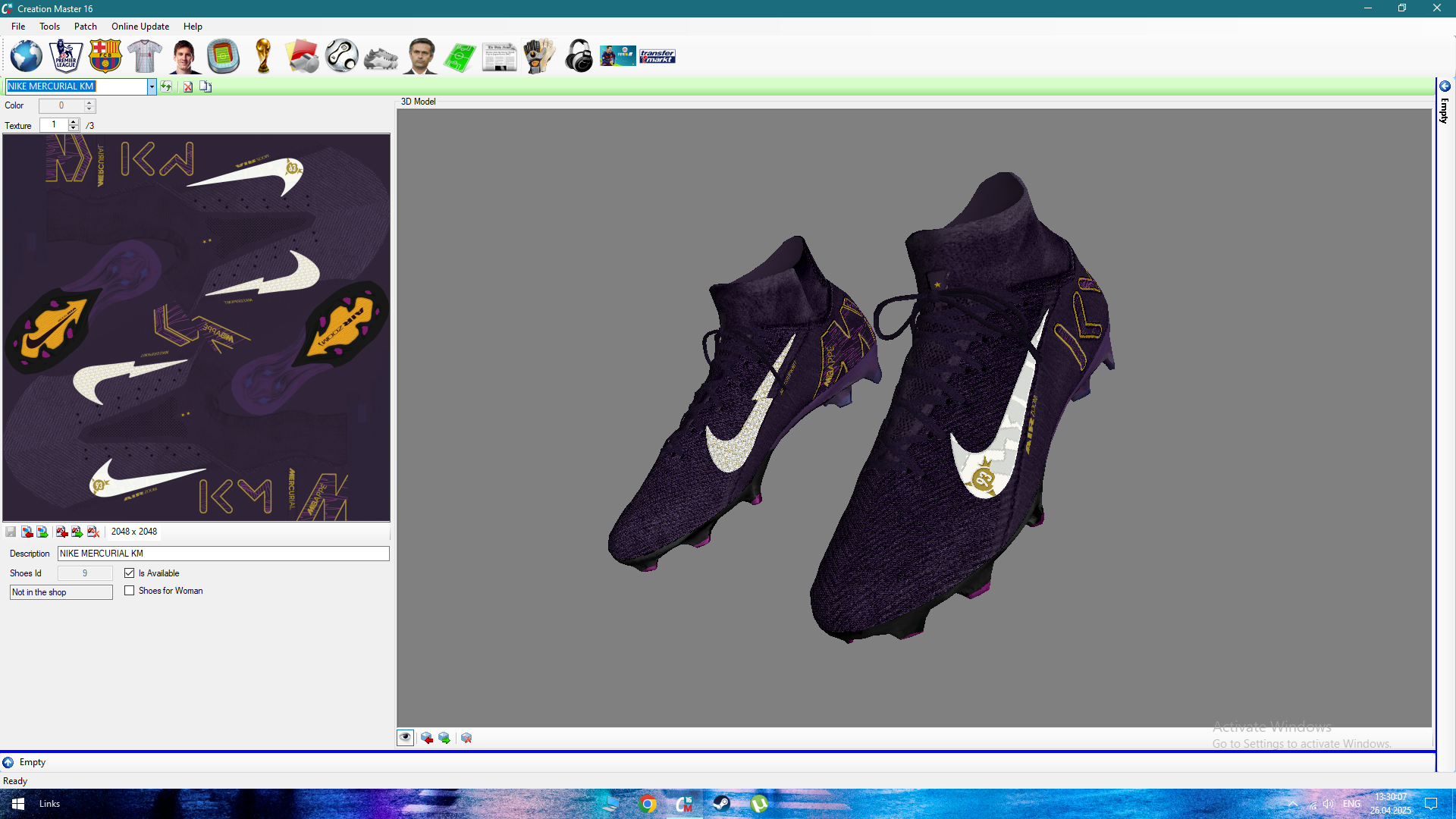Expand the bottom Empty panel arrow
Screen dimensions: 1456x819
click(x=8, y=762)
